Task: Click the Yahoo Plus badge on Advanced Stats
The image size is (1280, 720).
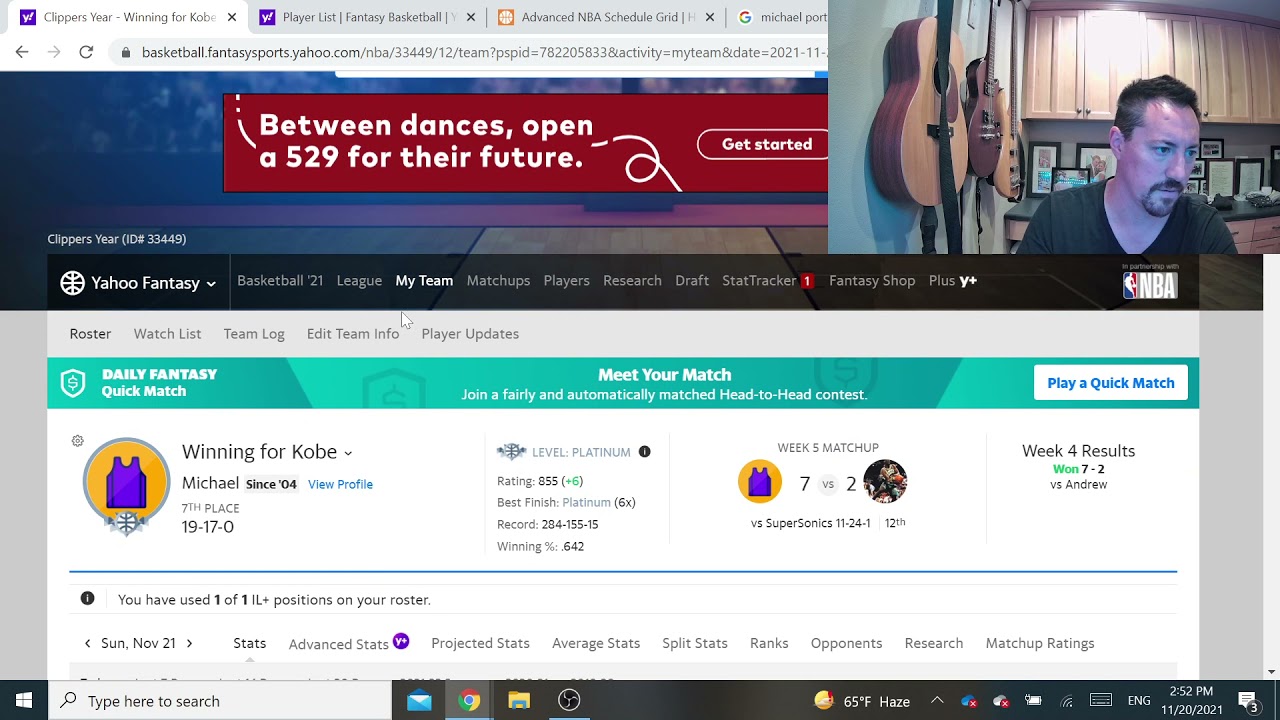Action: [x=401, y=641]
